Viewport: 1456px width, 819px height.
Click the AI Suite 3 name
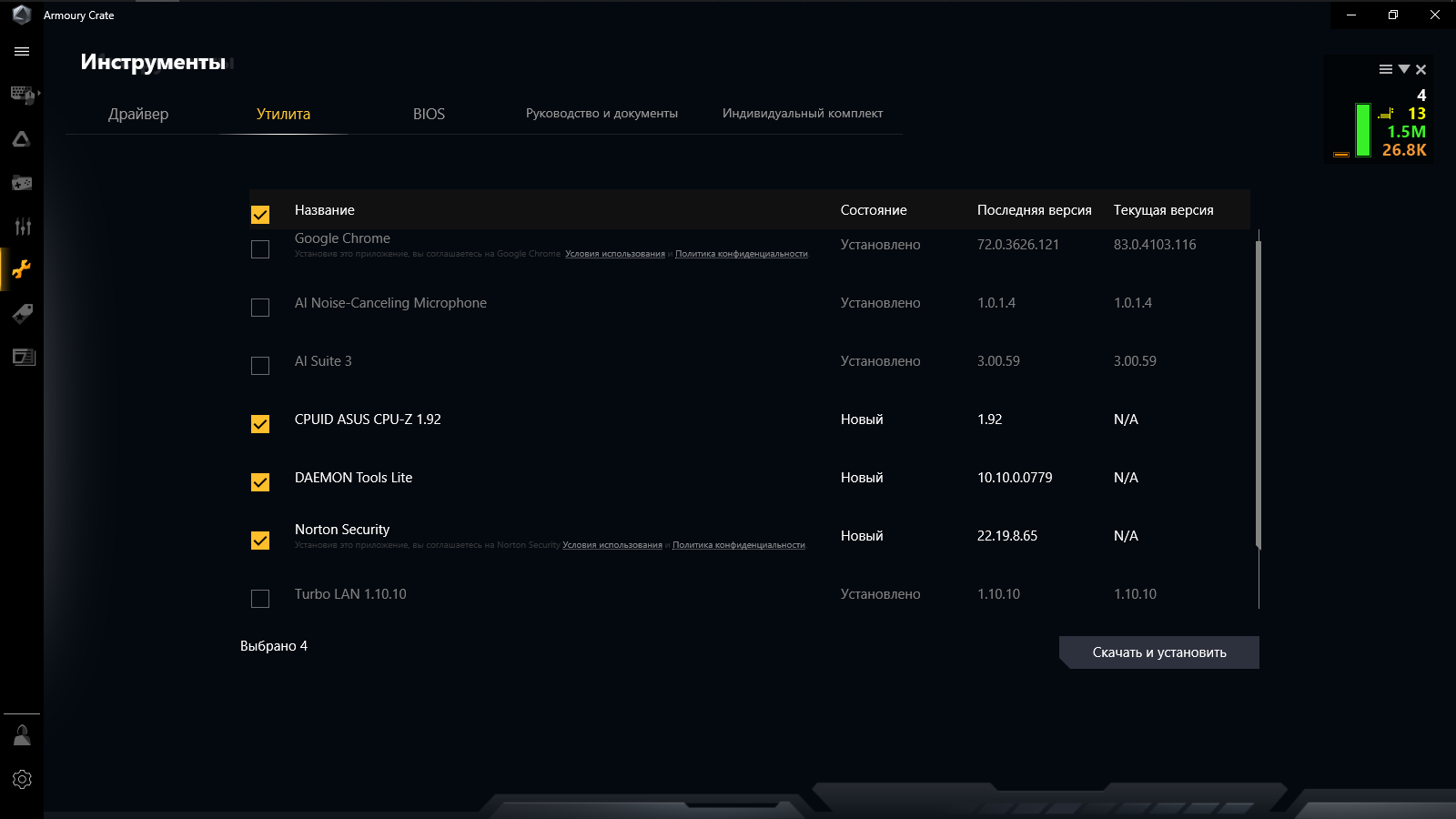(x=323, y=361)
